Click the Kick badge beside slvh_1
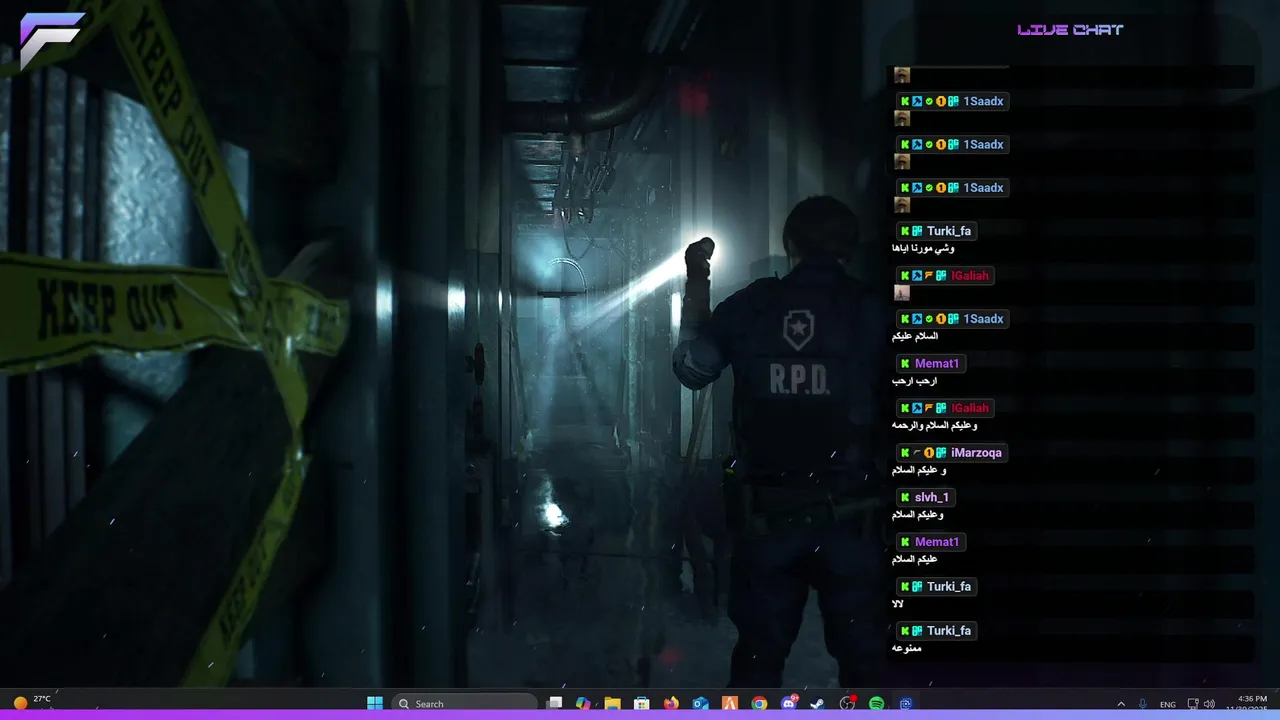Image resolution: width=1280 pixels, height=720 pixels. click(x=905, y=497)
